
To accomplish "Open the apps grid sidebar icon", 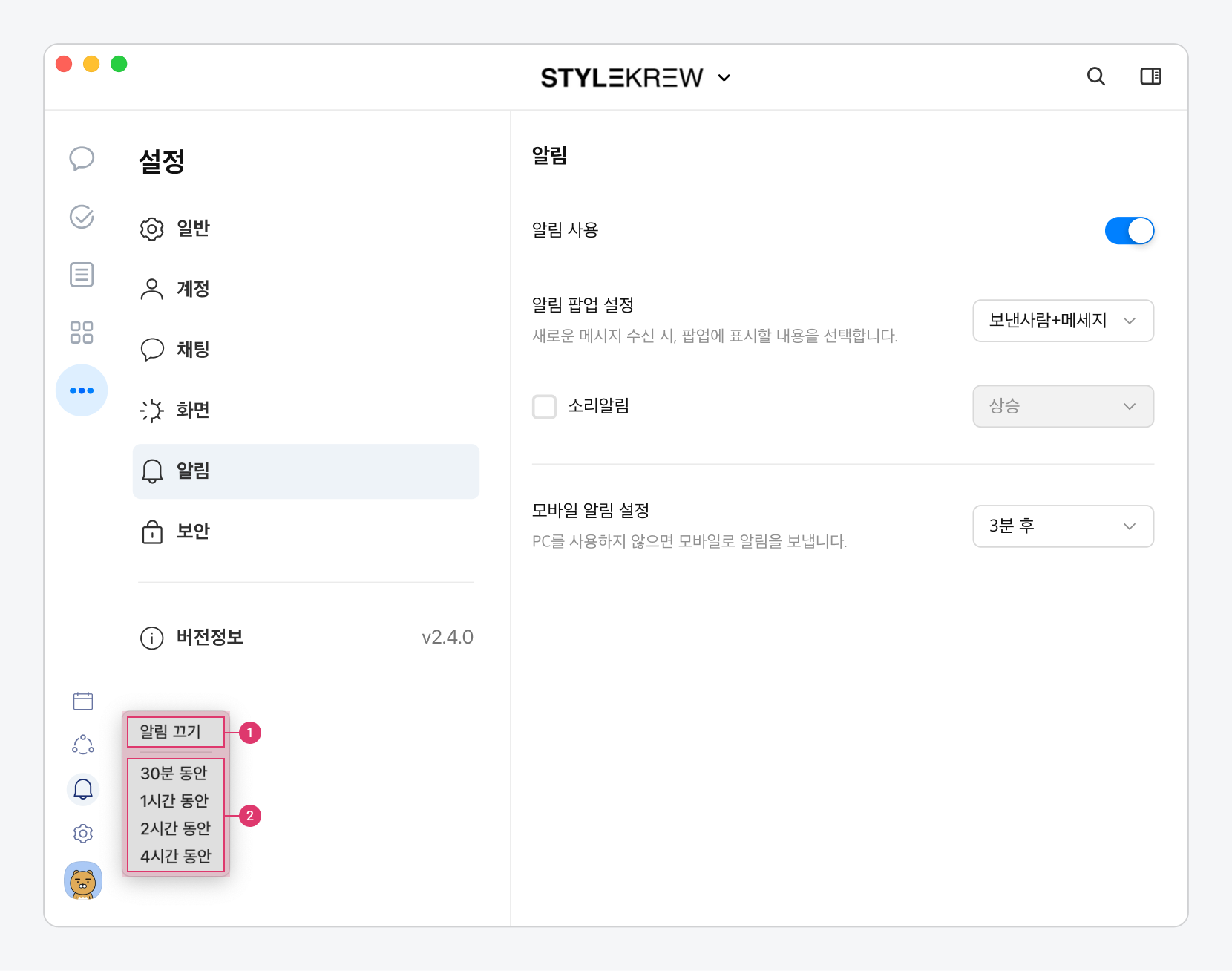I will click(82, 333).
